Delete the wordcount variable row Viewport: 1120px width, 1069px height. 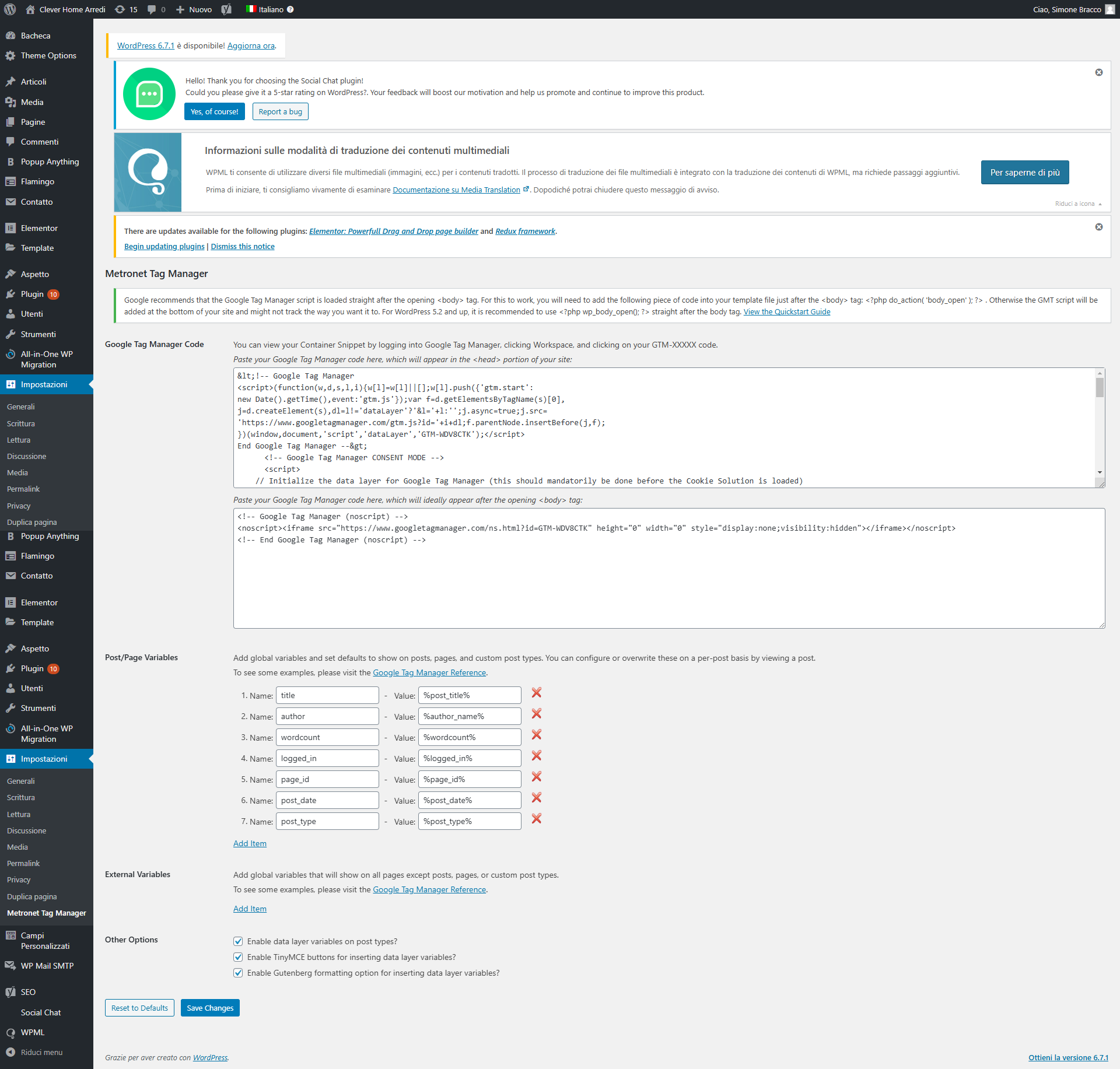coord(536,735)
